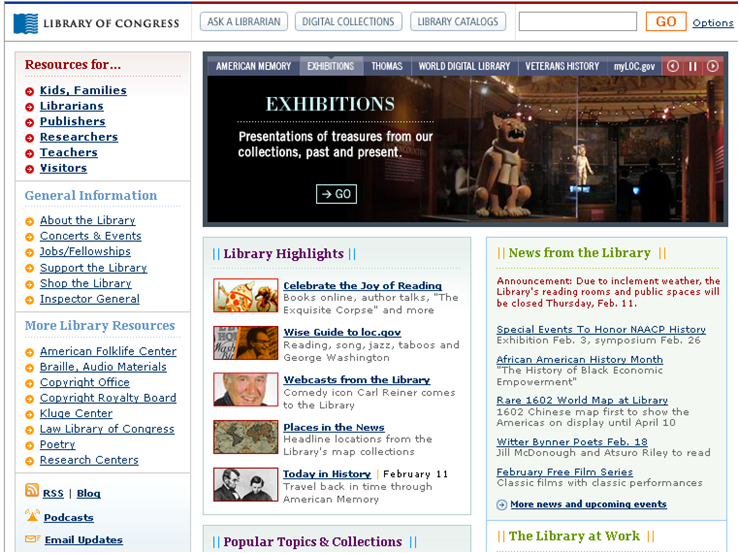Go to Kluge Center
The image size is (739, 553).
pos(76,414)
